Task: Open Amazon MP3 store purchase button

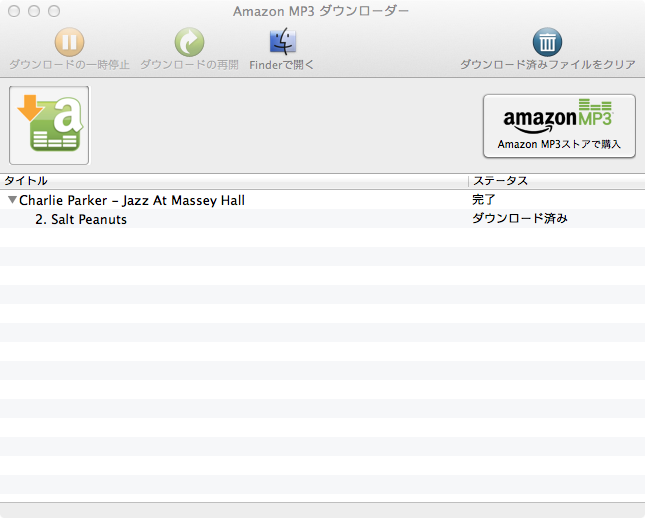Action: (559, 126)
